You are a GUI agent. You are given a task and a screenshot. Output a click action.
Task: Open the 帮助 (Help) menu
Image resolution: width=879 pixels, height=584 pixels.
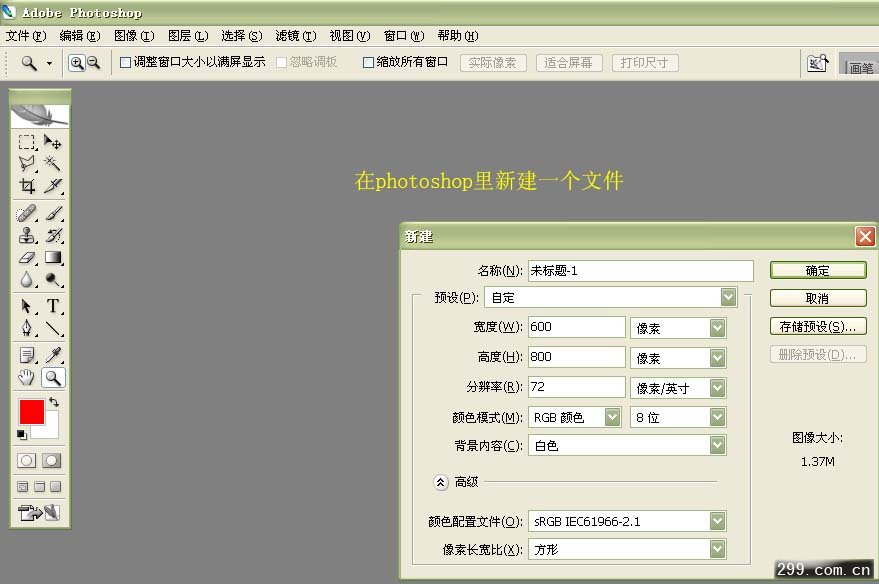pyautogui.click(x=457, y=36)
